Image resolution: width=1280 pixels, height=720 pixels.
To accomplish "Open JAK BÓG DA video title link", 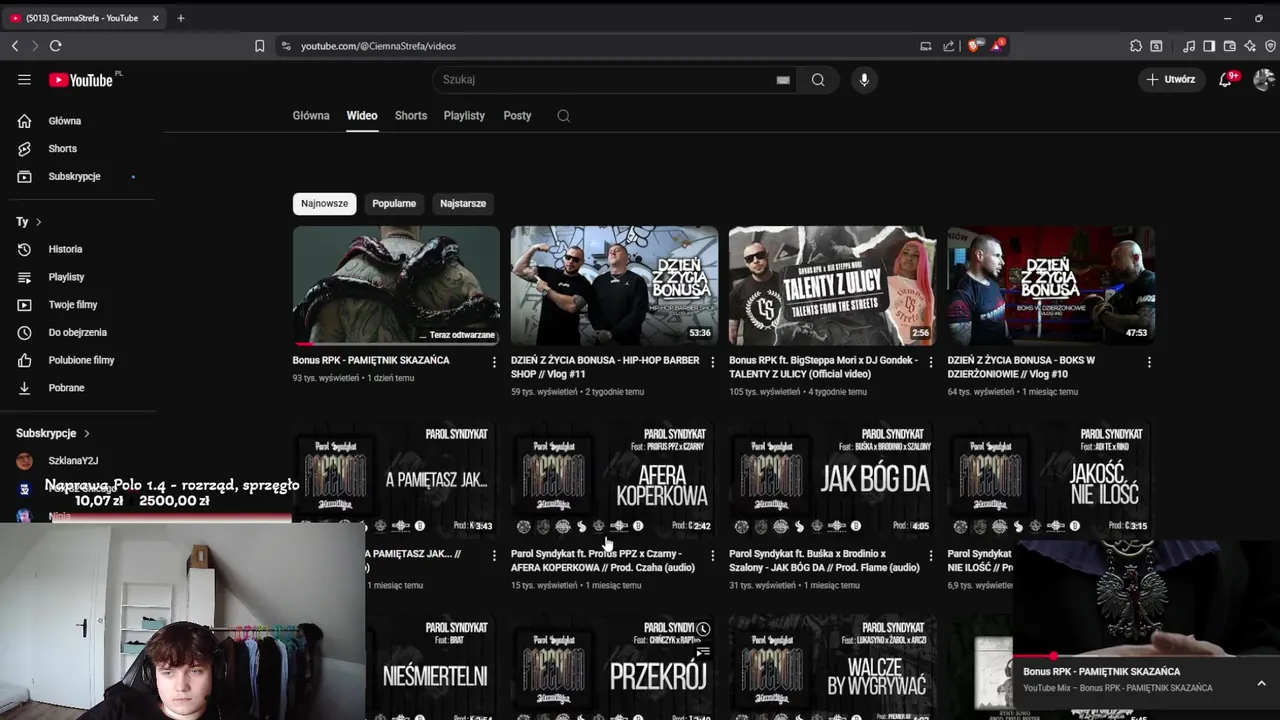I will click(x=824, y=561).
